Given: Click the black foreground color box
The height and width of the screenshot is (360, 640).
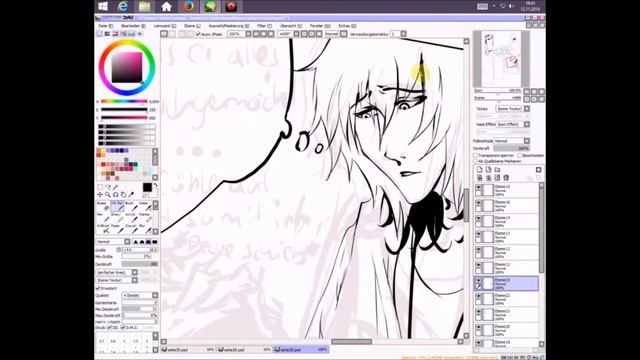Looking at the screenshot, I should coord(147,187).
